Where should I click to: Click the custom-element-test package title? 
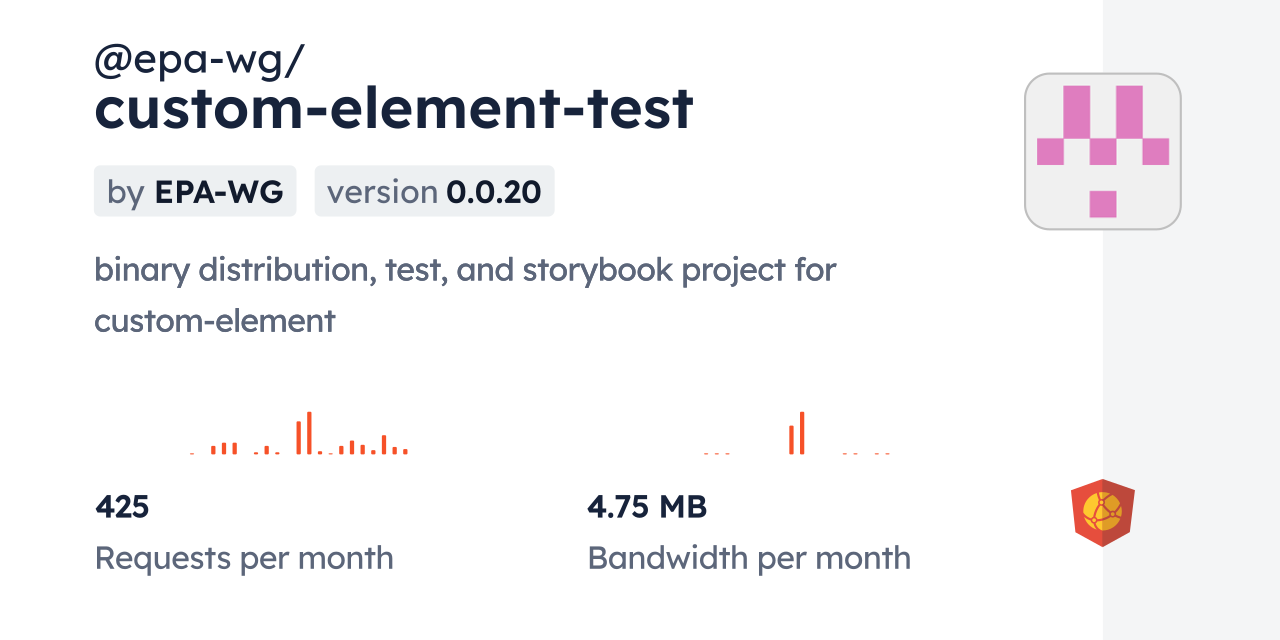point(393,109)
